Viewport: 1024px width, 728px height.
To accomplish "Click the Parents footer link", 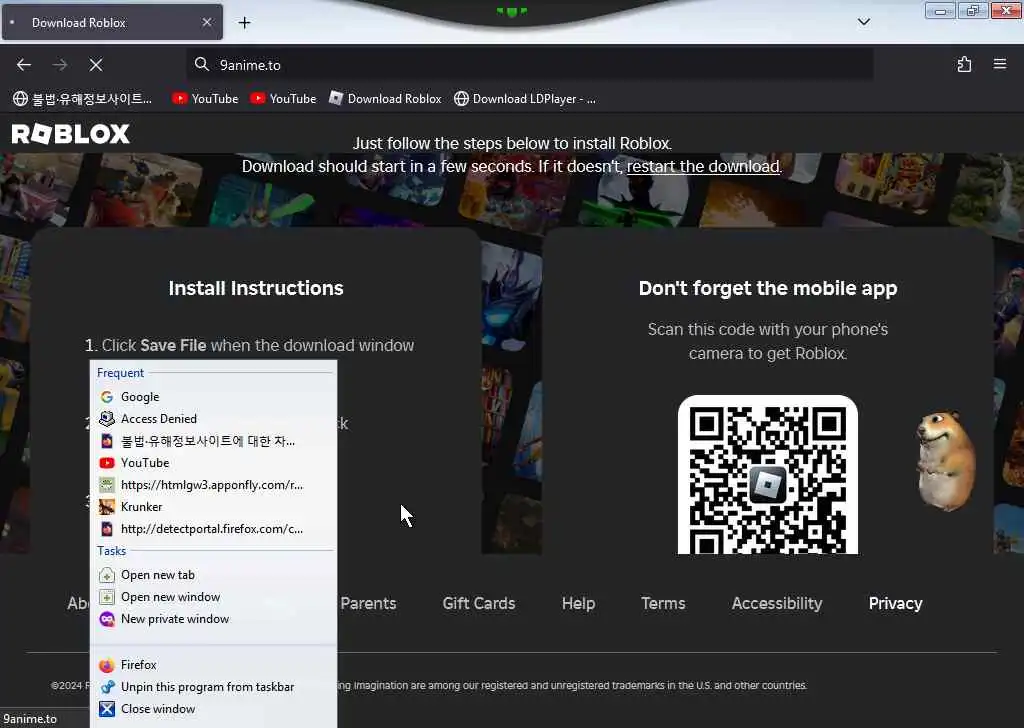I will coord(368,603).
